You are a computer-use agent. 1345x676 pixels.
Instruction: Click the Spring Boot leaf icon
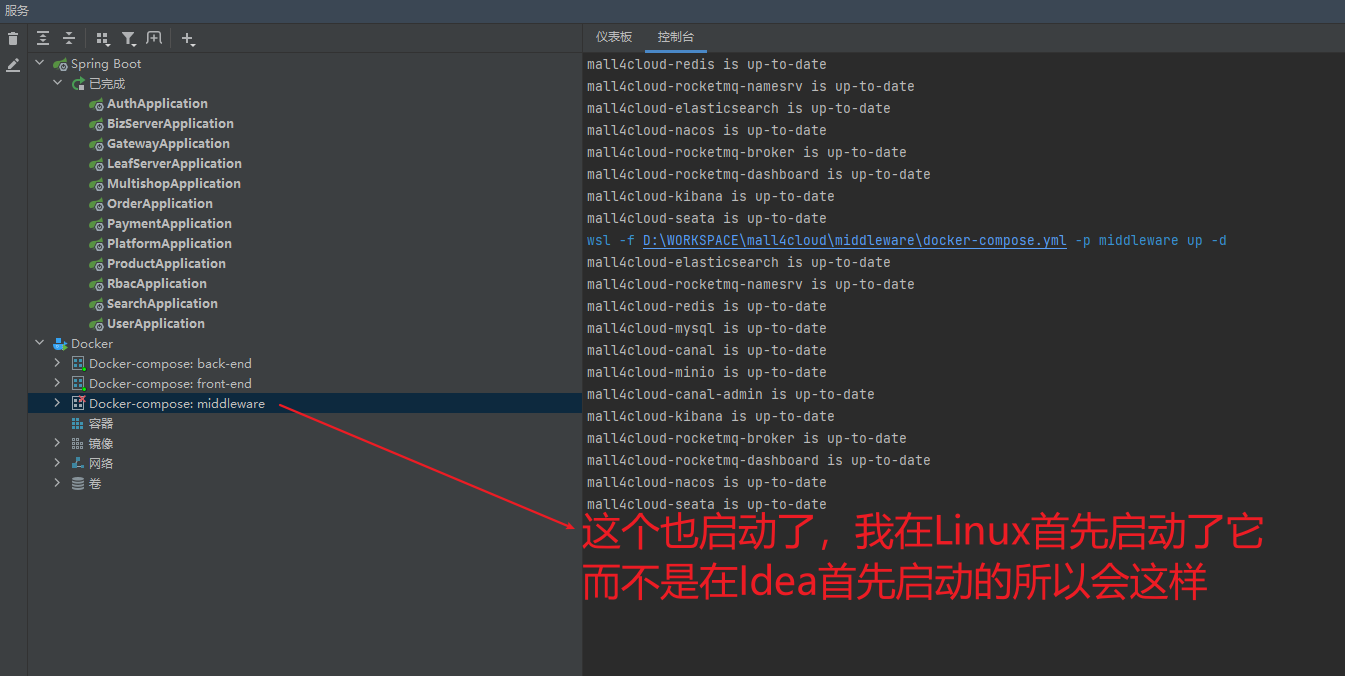[x=60, y=64]
